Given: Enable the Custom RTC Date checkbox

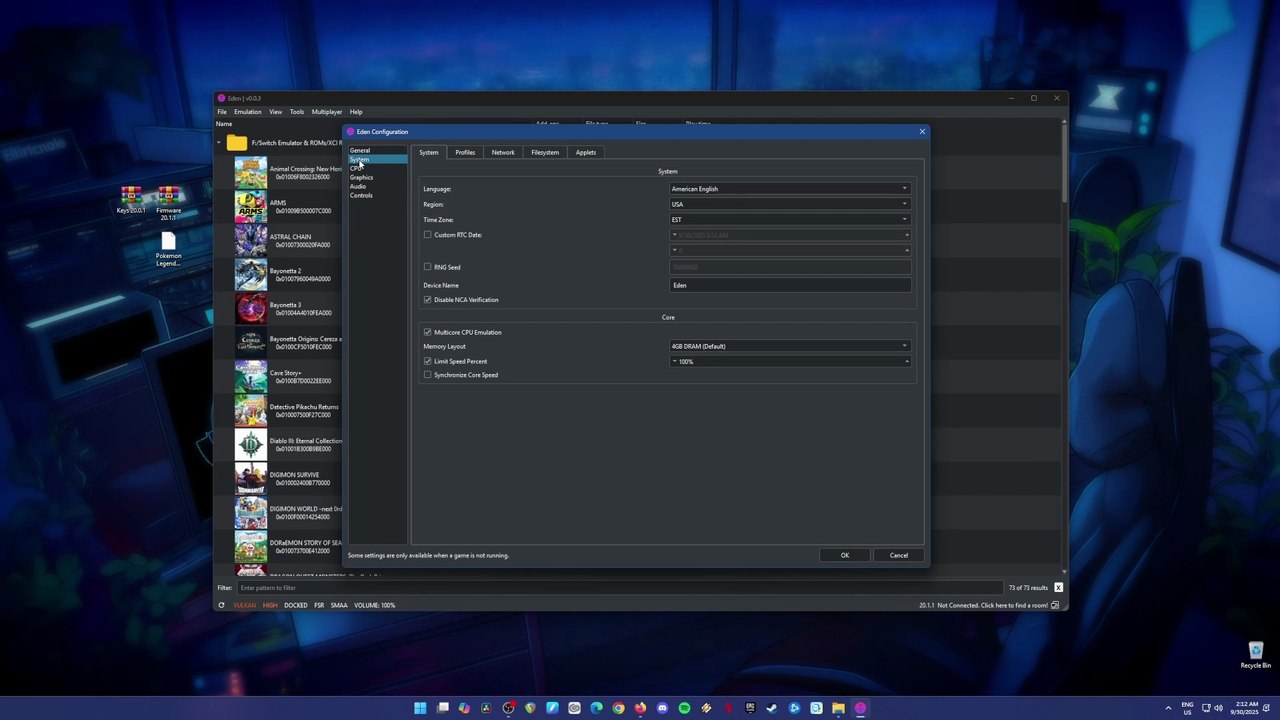Looking at the screenshot, I should click(428, 235).
